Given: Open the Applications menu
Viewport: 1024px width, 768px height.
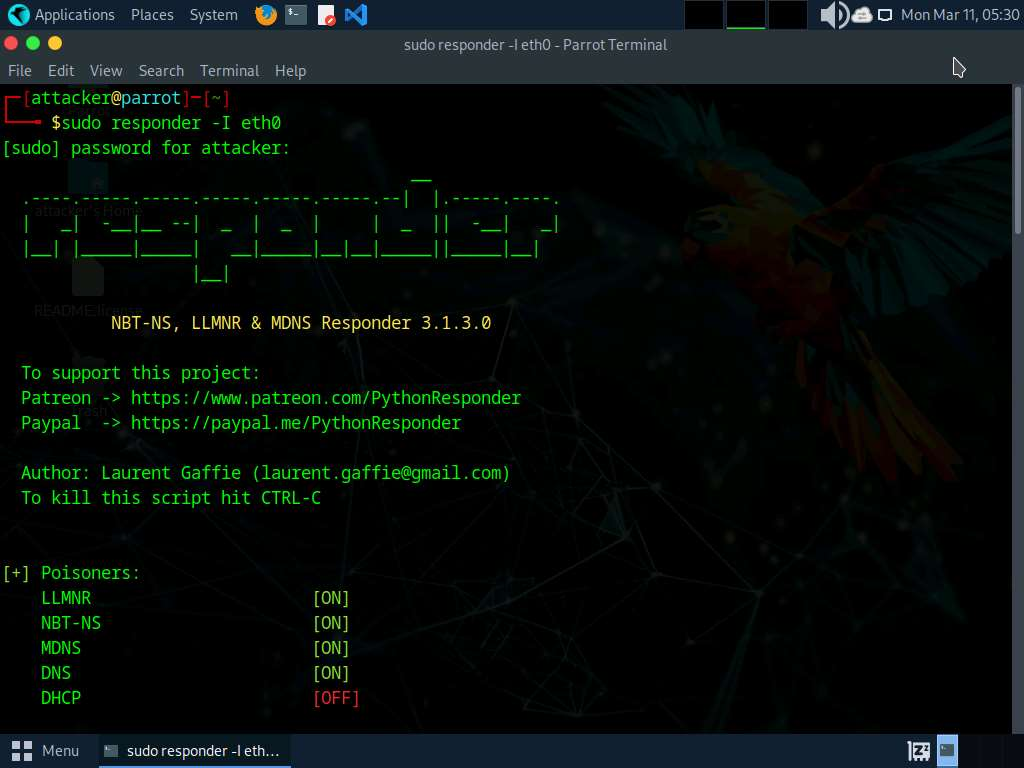Looking at the screenshot, I should [62, 15].
